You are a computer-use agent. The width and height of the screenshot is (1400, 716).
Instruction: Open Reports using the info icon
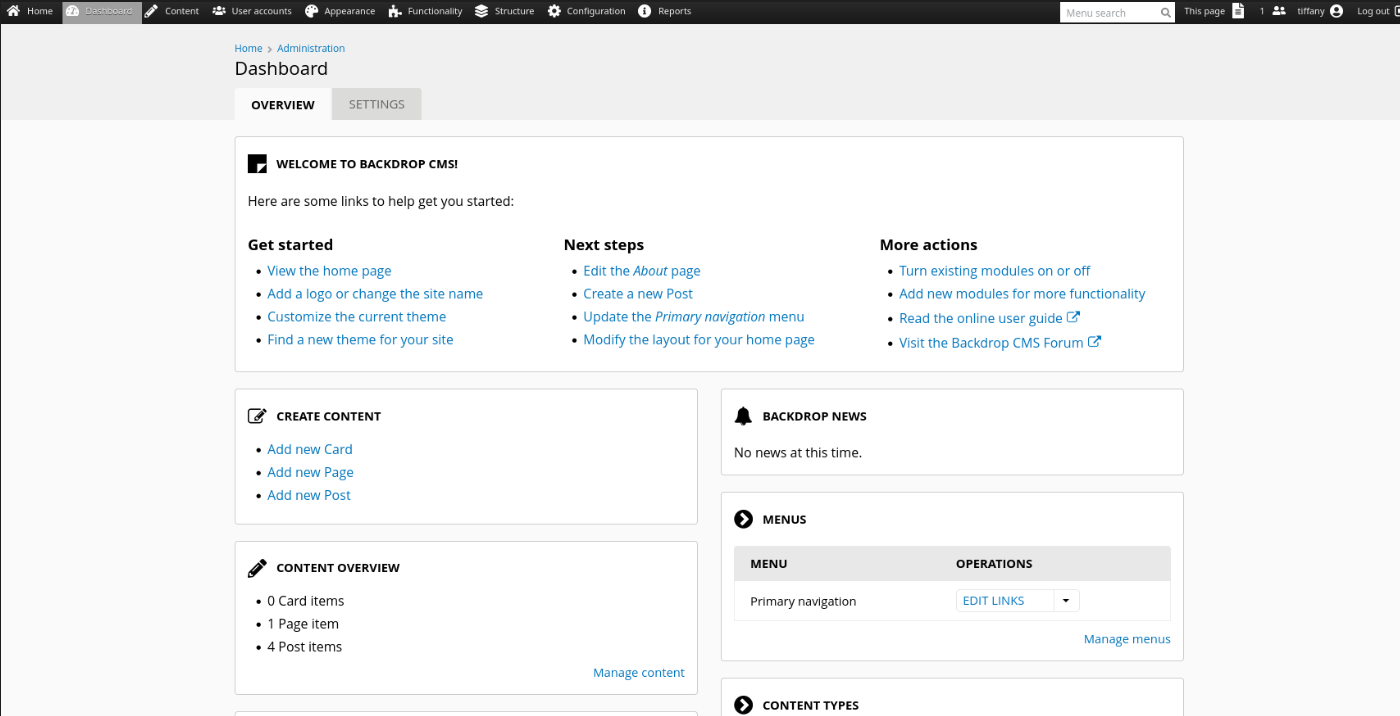pos(645,11)
